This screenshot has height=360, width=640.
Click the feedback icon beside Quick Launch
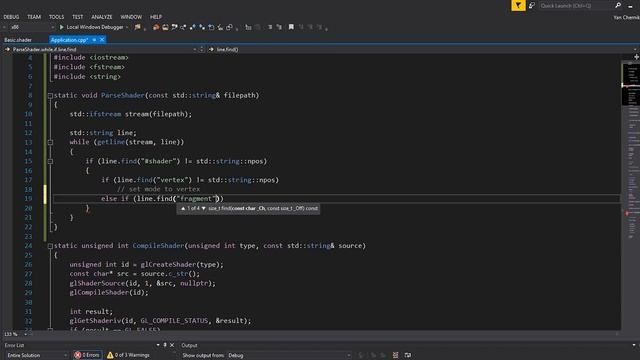532,5
